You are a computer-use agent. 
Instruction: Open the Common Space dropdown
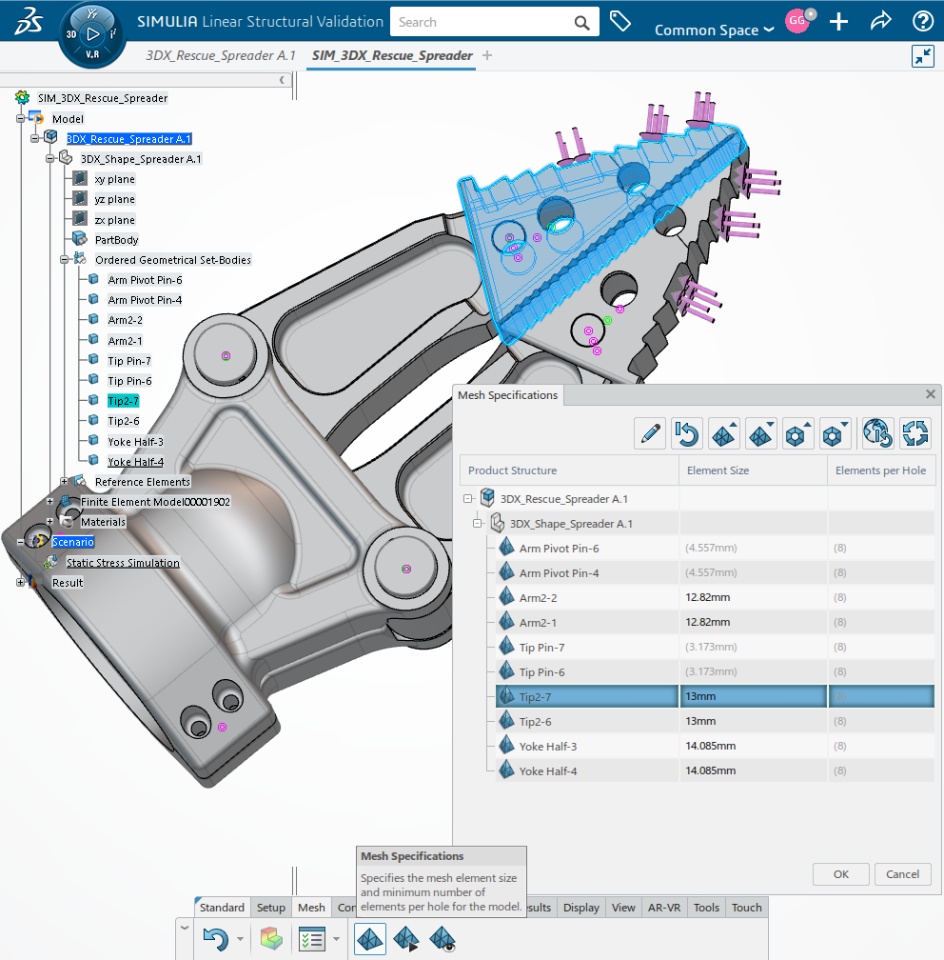714,30
